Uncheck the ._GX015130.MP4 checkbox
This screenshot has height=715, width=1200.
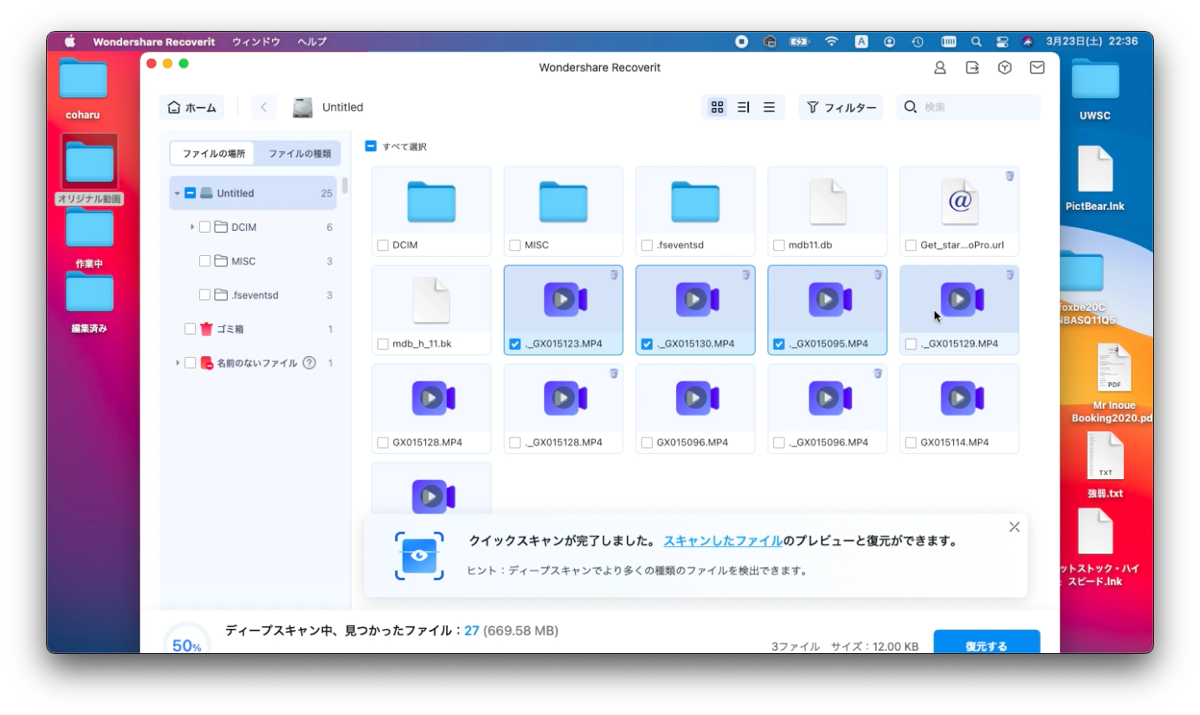click(646, 344)
